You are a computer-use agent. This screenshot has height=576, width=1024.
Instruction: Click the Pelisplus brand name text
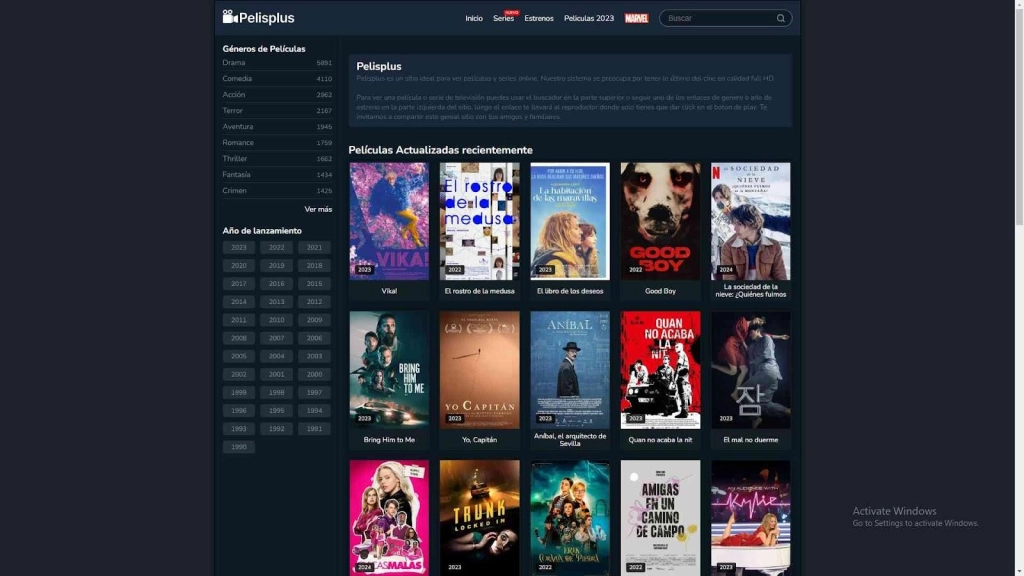[x=266, y=18]
